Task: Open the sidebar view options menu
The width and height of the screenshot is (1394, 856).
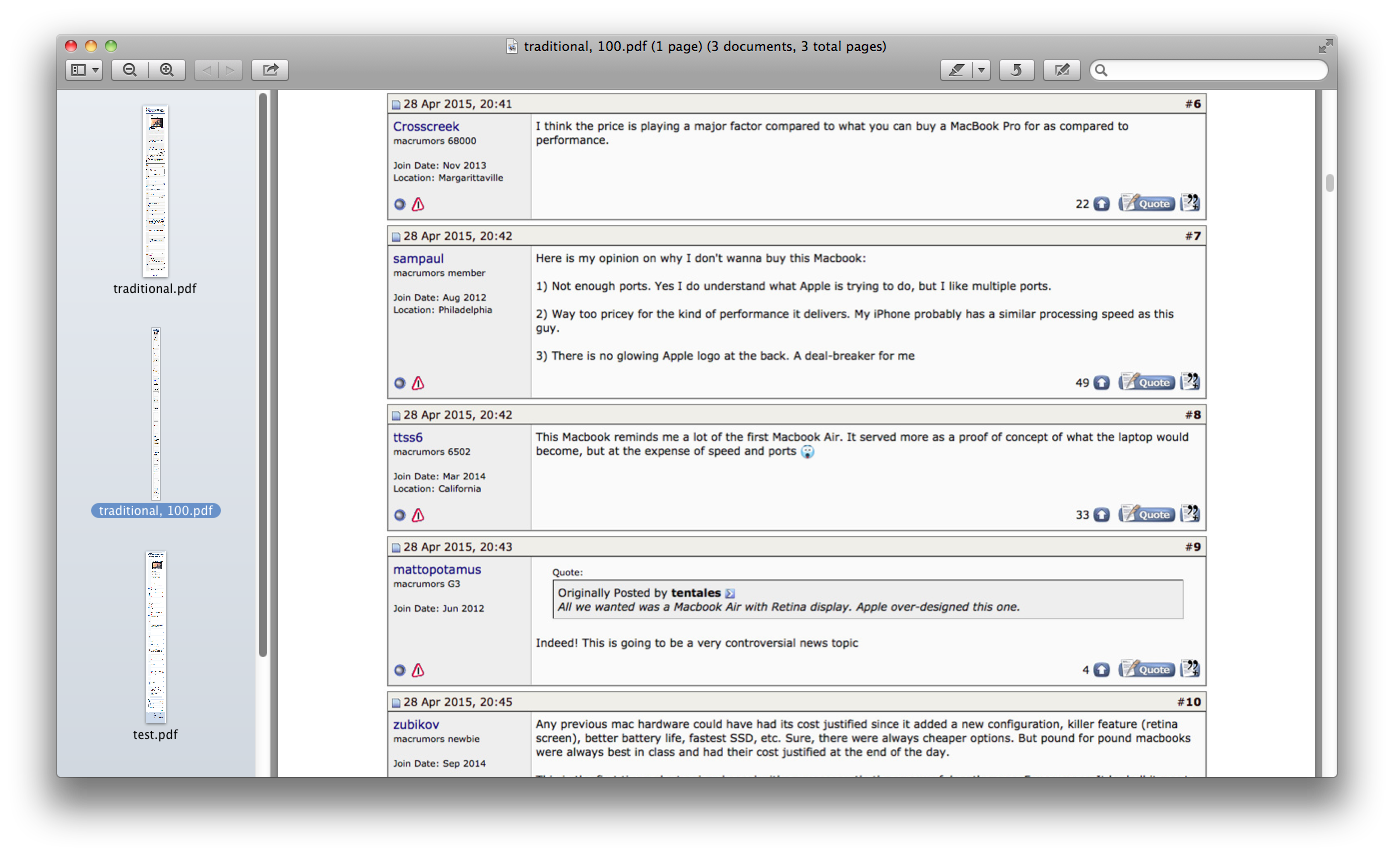Action: (84, 70)
